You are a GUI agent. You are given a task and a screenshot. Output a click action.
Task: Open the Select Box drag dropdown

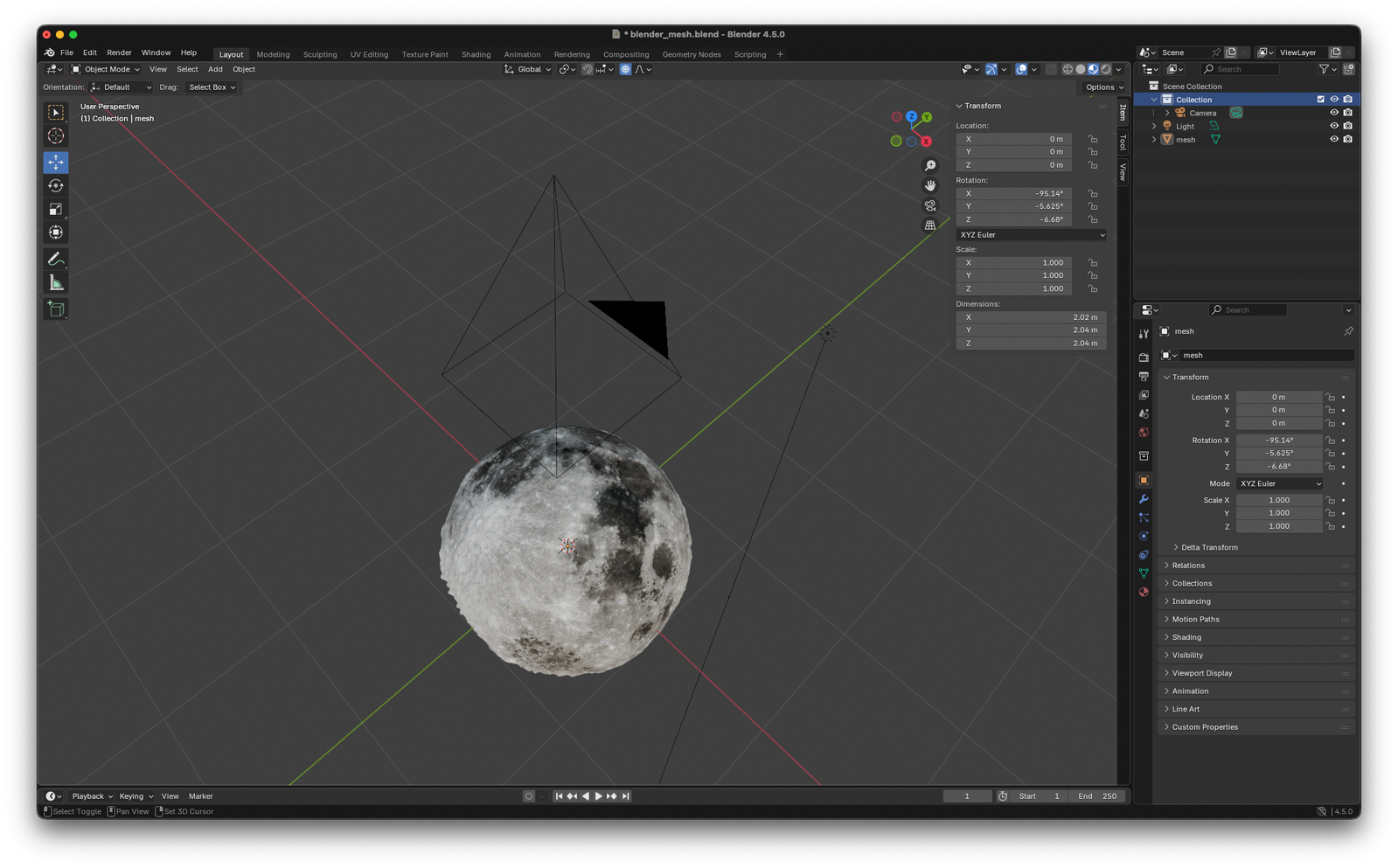pyautogui.click(x=212, y=87)
